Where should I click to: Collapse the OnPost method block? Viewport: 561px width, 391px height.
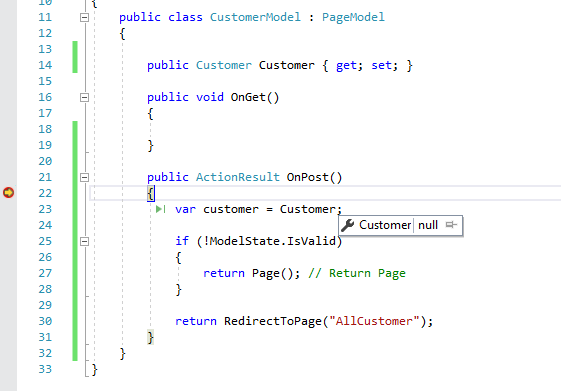pos(84,177)
